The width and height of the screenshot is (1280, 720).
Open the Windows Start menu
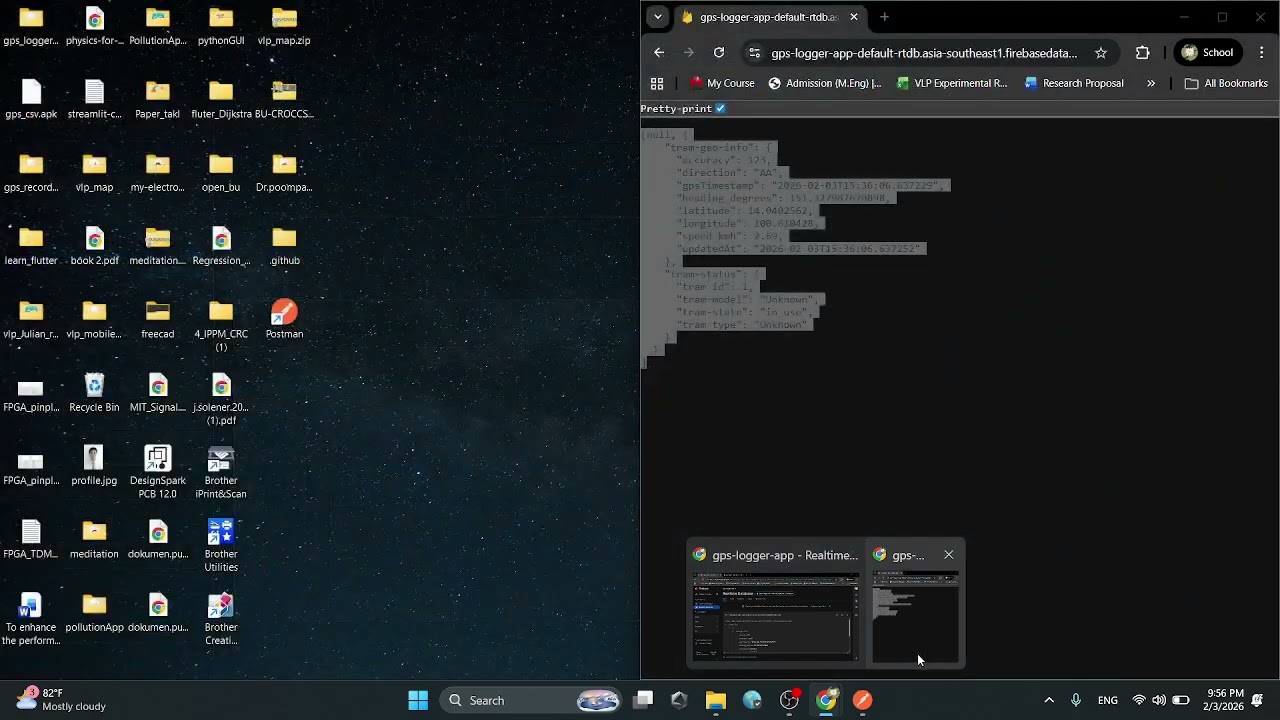(418, 700)
